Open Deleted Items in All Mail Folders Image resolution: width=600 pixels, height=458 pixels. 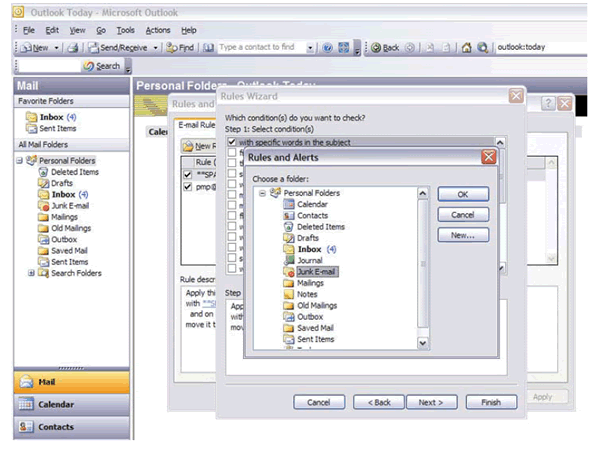coord(69,172)
